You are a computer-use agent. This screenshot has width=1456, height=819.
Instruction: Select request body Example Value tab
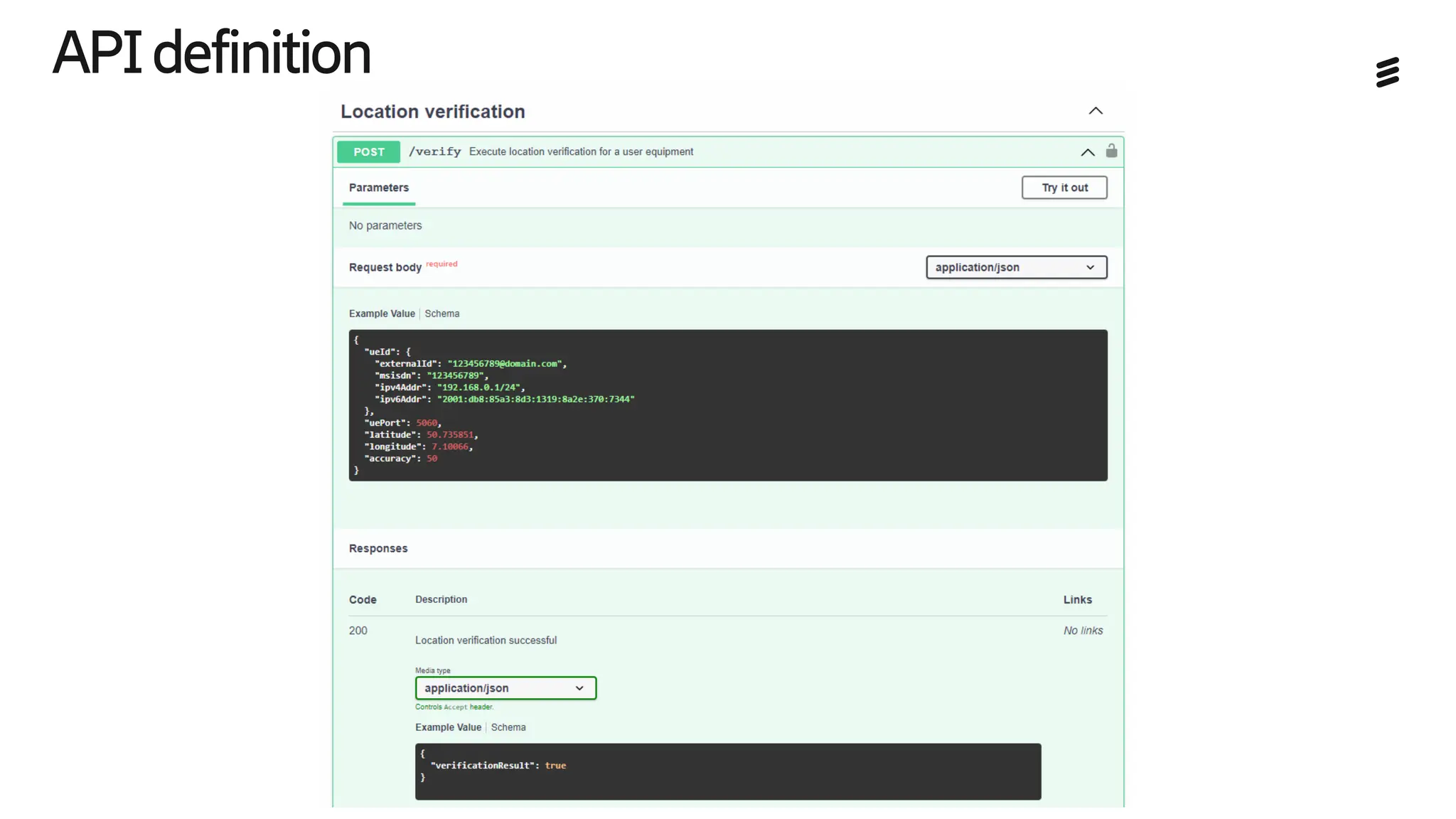coord(382,314)
